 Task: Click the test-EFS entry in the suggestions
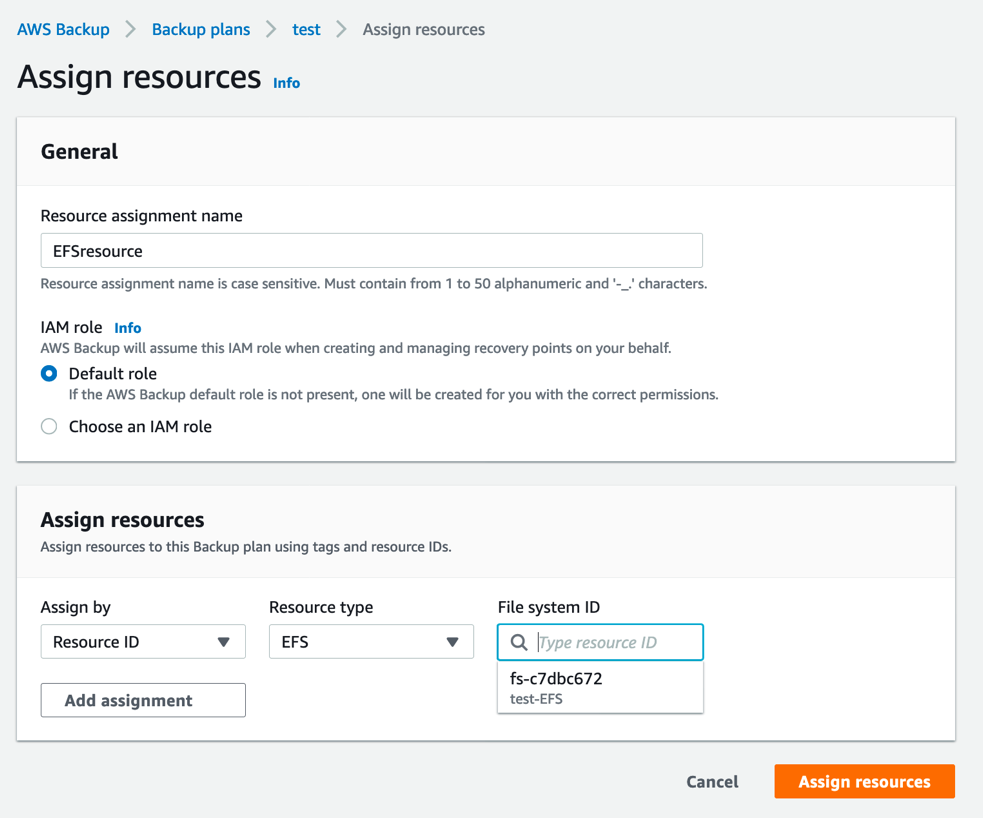[x=538, y=698]
